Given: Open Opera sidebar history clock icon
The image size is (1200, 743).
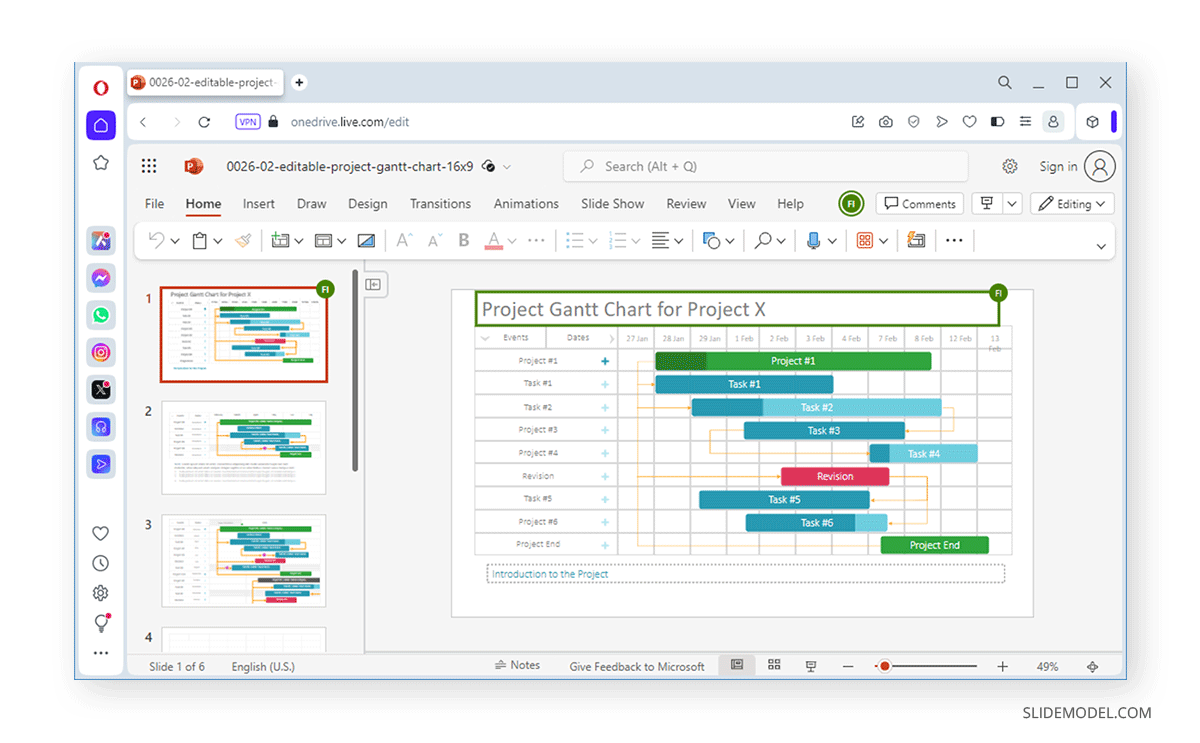Looking at the screenshot, I should 101,564.
